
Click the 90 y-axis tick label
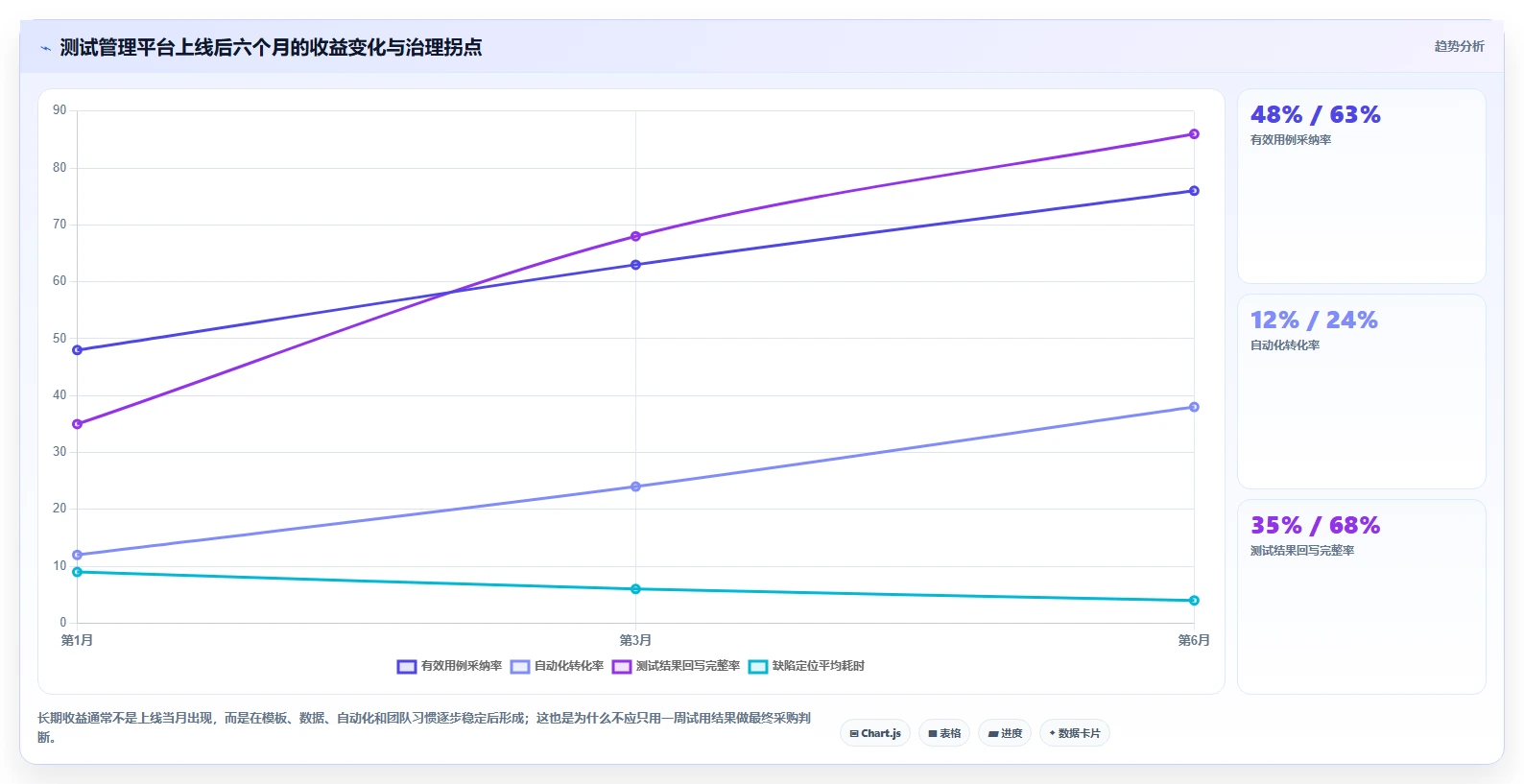(60, 110)
